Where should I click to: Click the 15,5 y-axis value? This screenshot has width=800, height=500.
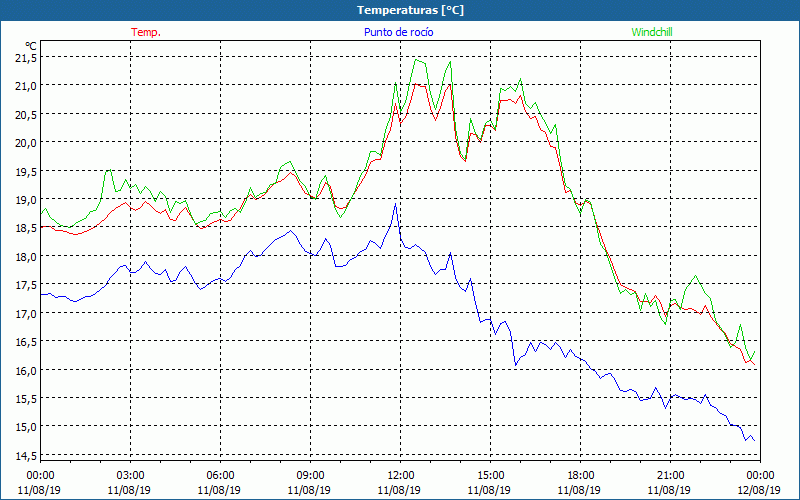click(x=26, y=399)
